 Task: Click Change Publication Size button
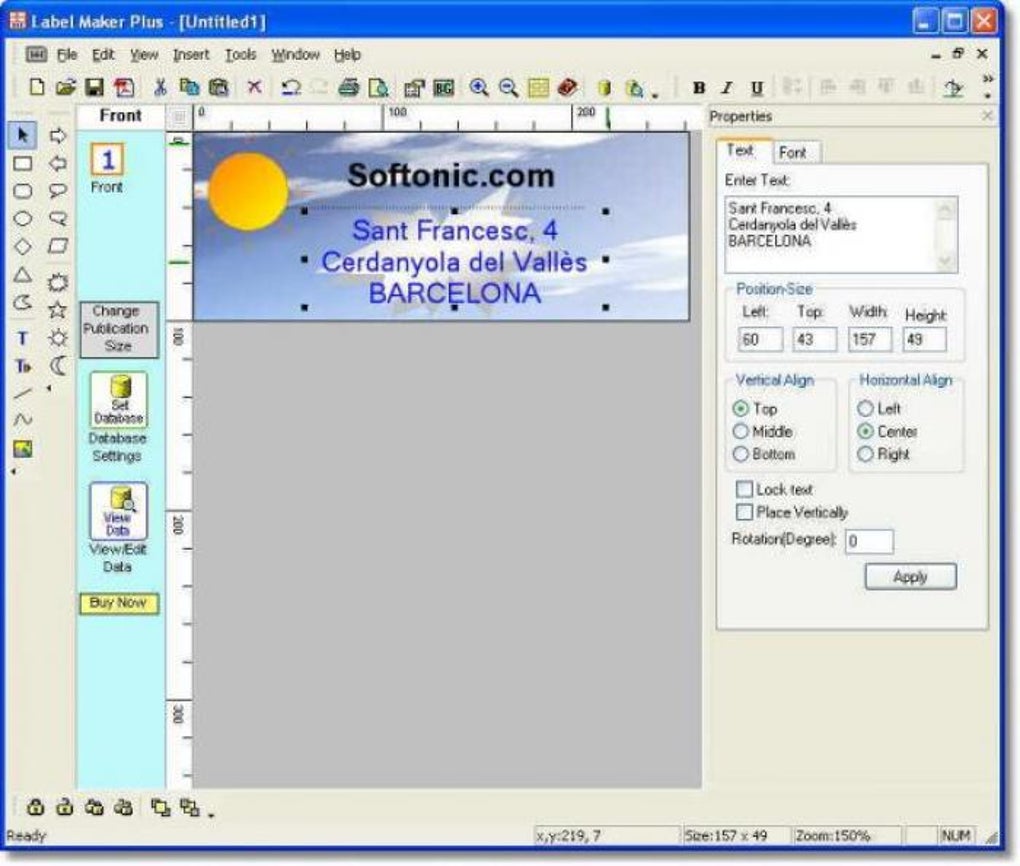point(119,329)
